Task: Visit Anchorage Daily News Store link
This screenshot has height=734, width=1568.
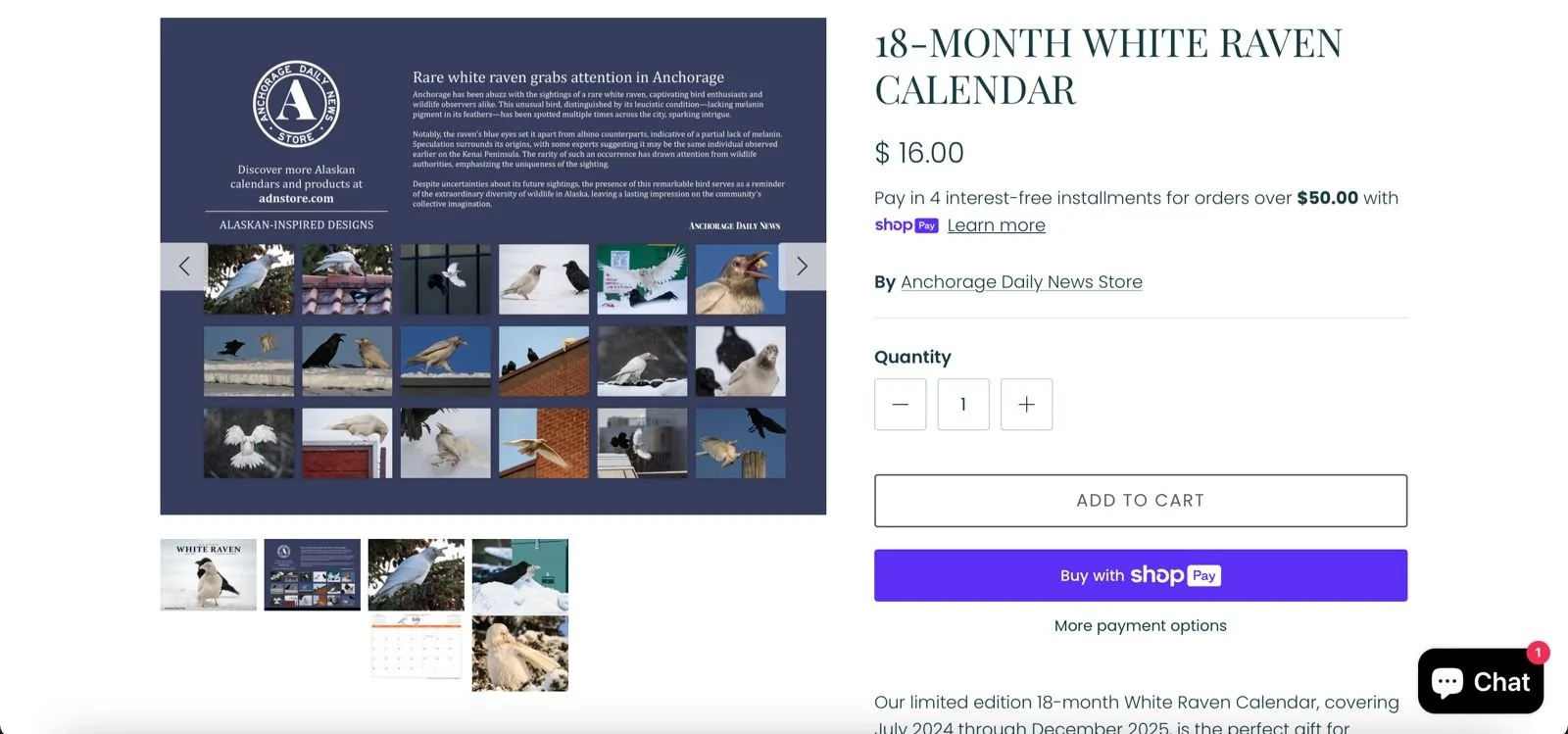Action: pos(1021,282)
